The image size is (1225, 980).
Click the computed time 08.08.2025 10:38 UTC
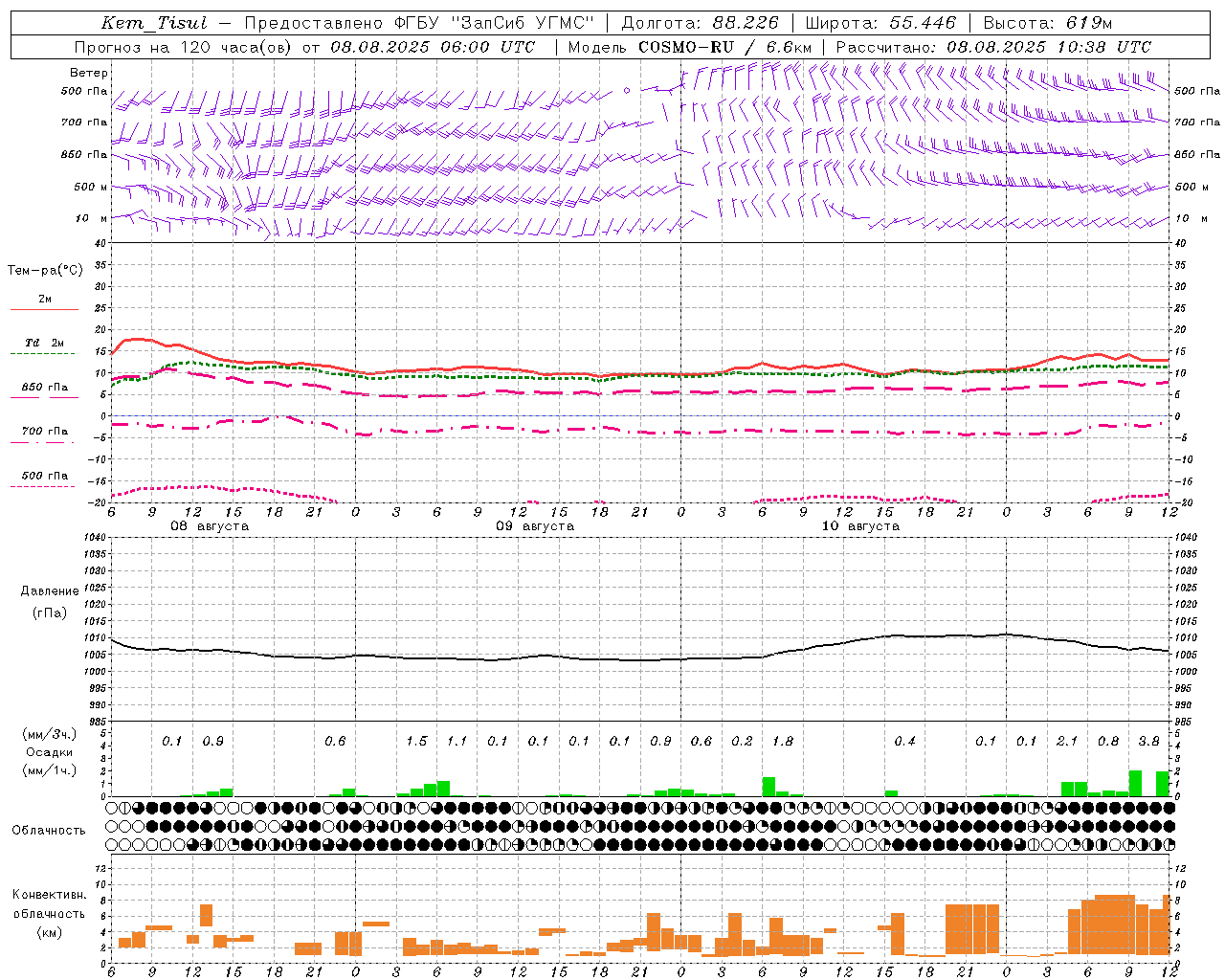pos(1049,47)
